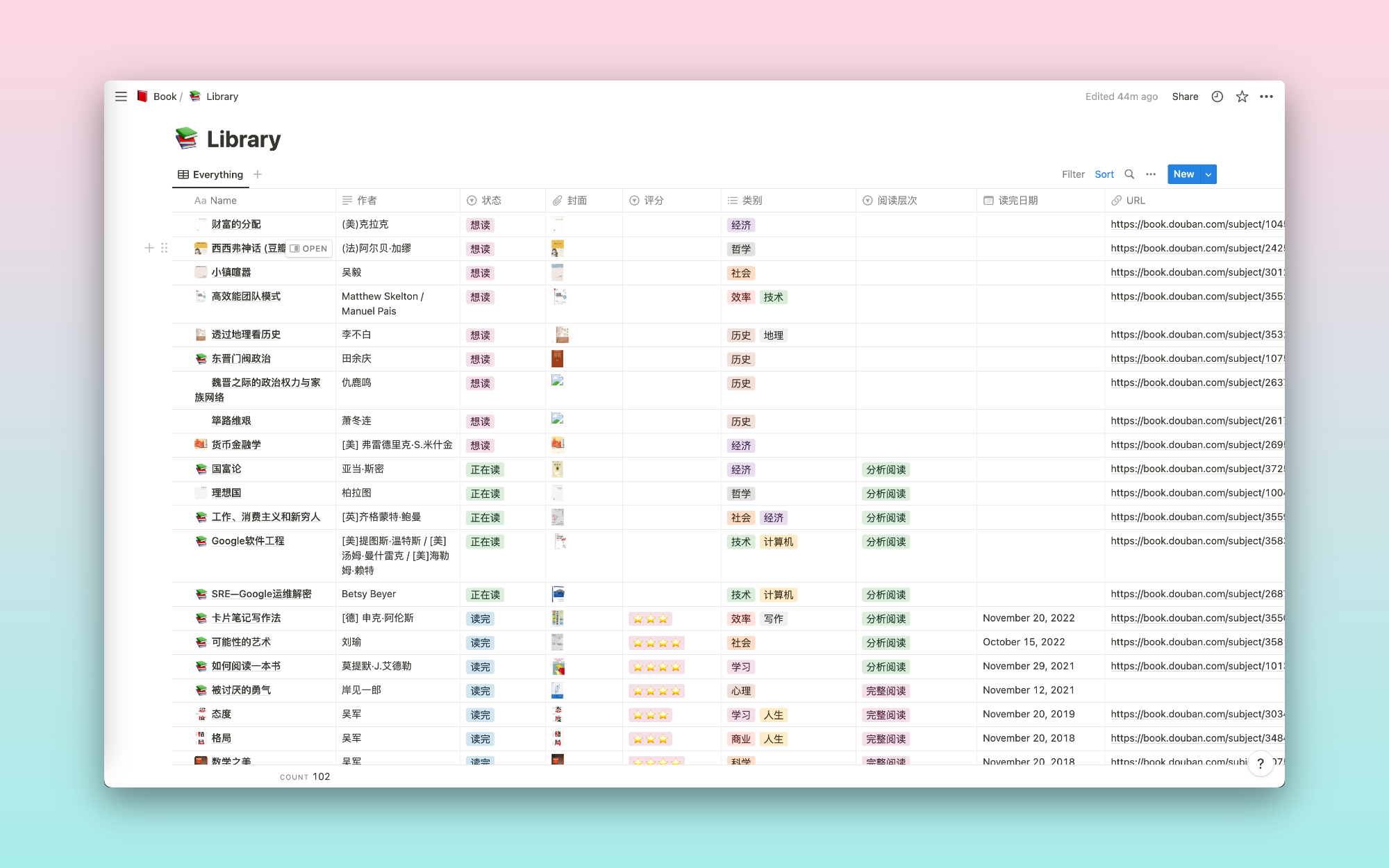The height and width of the screenshot is (868, 1389).
Task: Open the sidebar hamburger menu
Action: click(x=121, y=97)
